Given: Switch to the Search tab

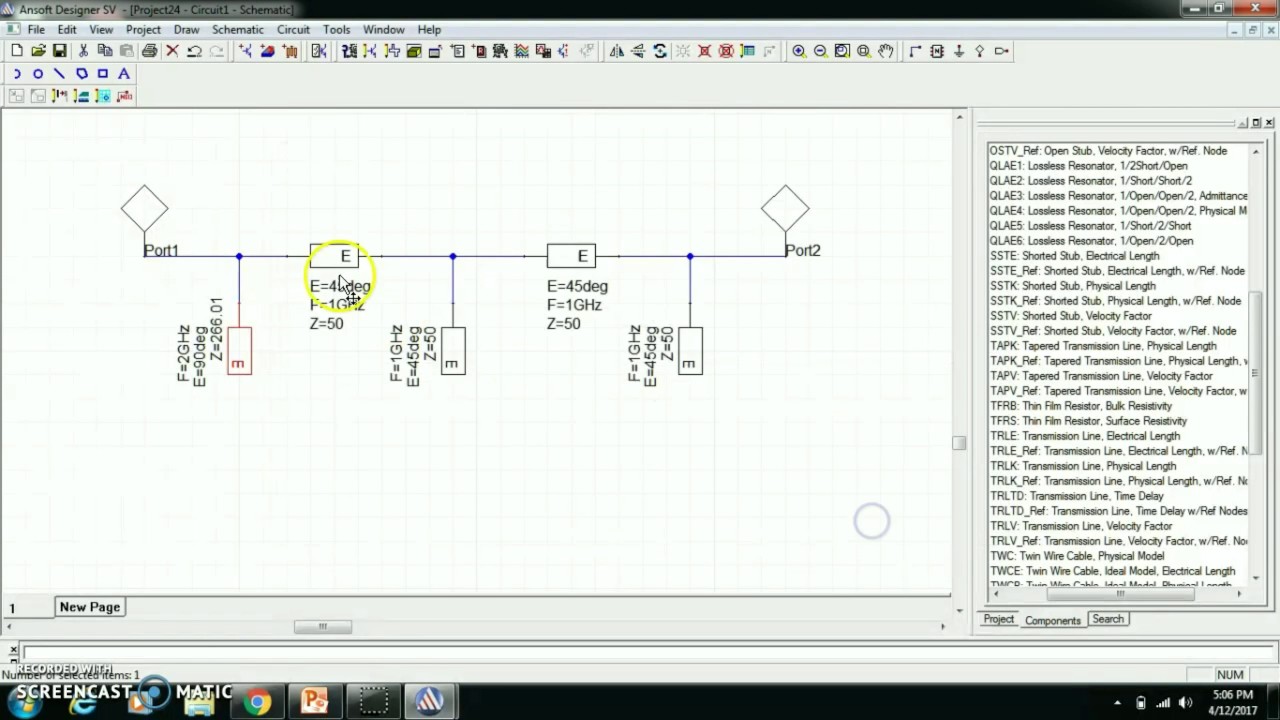Looking at the screenshot, I should 1108,620.
